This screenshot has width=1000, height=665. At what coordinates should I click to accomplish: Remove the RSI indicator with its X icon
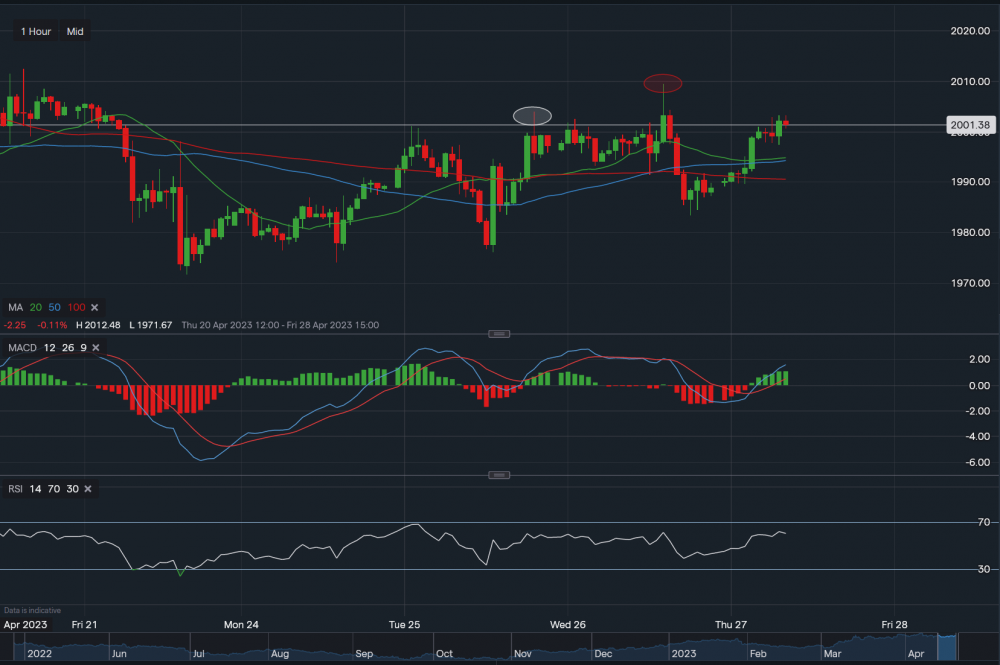pyautogui.click(x=87, y=489)
